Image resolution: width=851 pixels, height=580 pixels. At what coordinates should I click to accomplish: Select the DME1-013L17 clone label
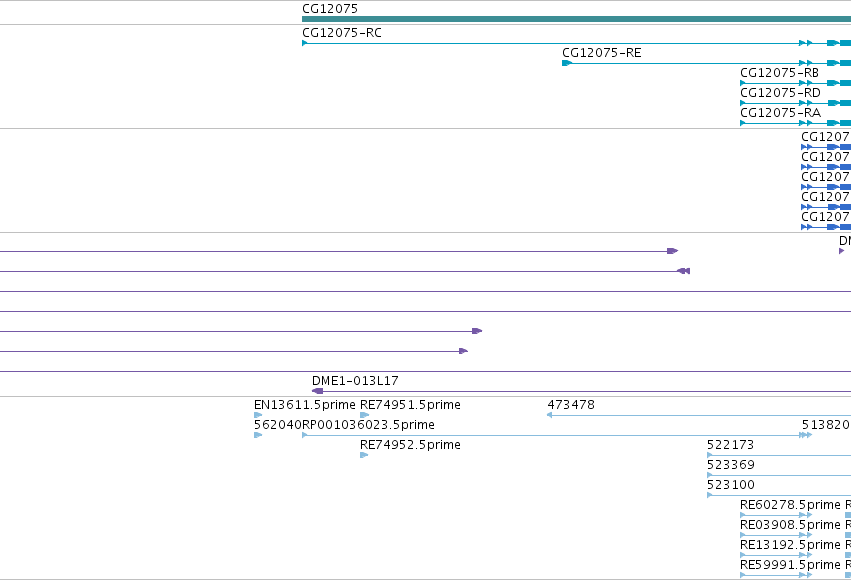[355, 381]
